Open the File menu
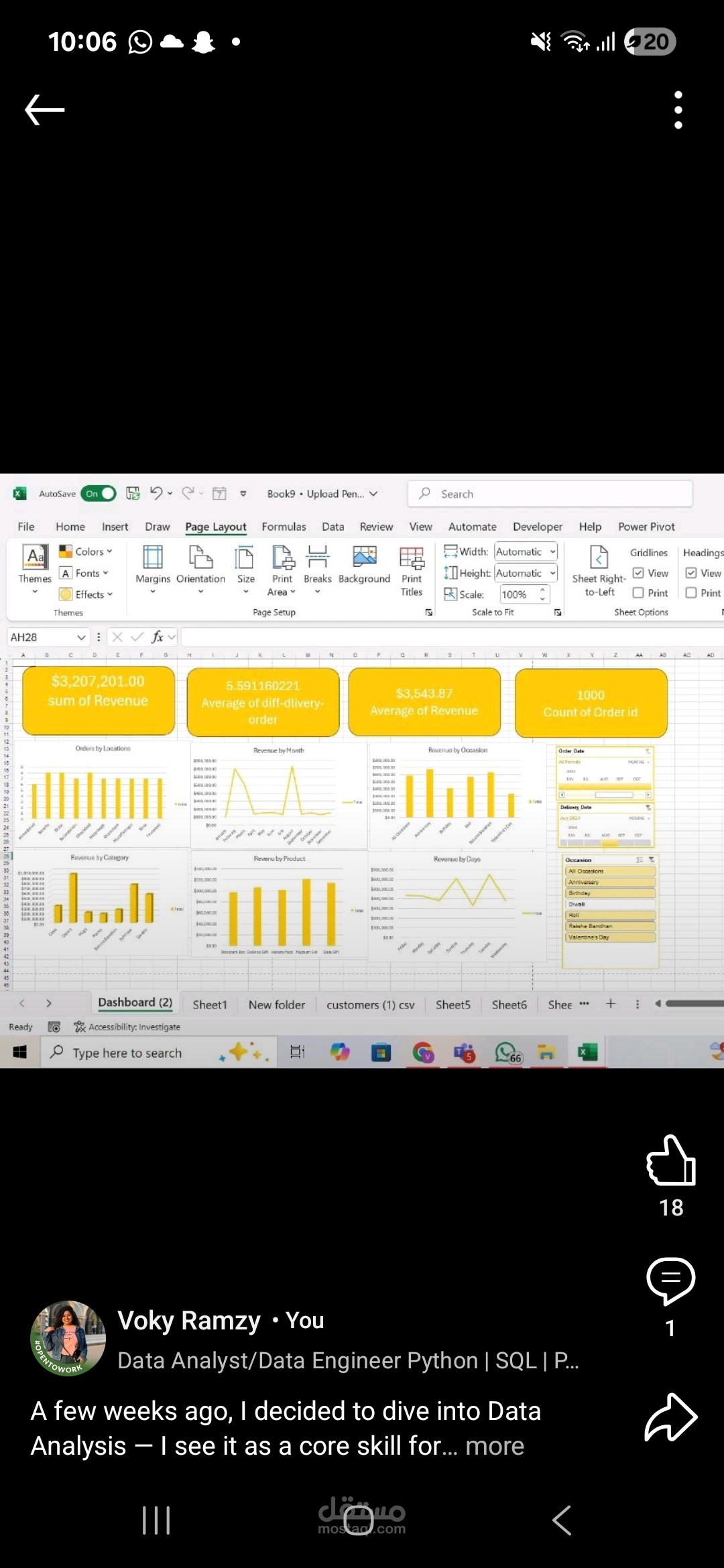This screenshot has height=1568, width=724. [26, 527]
